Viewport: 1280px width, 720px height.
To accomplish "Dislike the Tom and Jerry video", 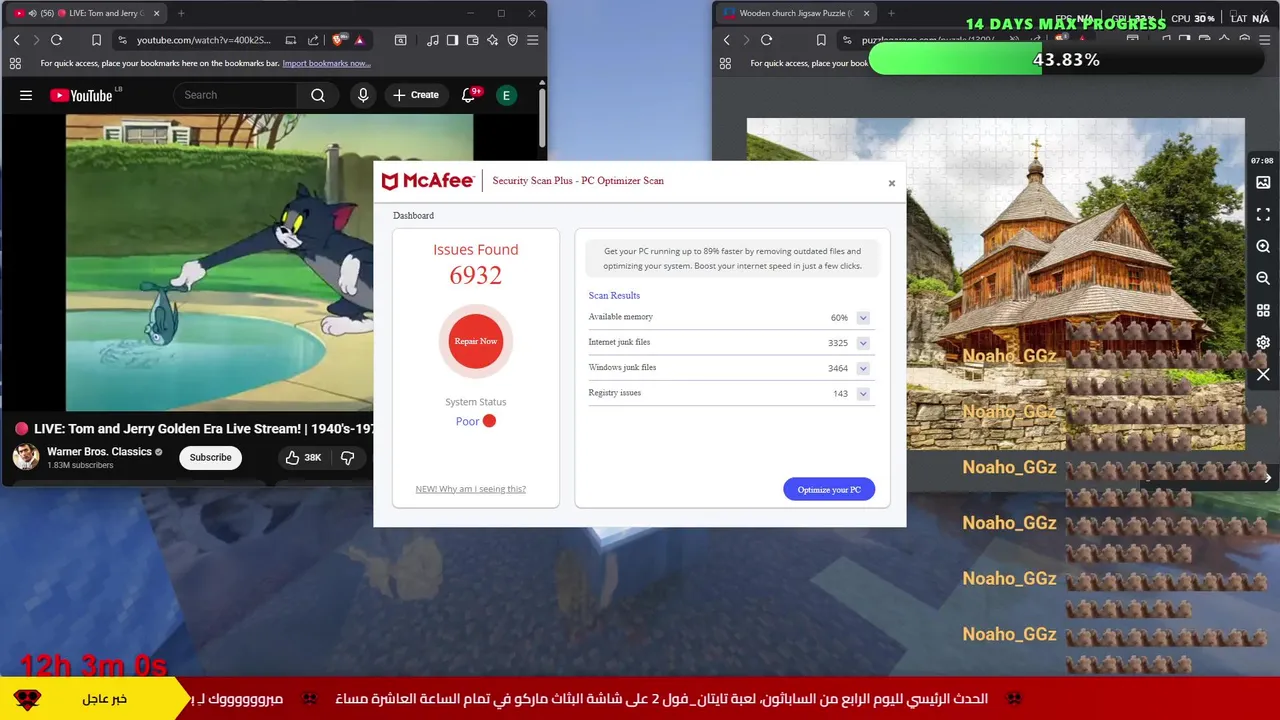I will coord(348,457).
